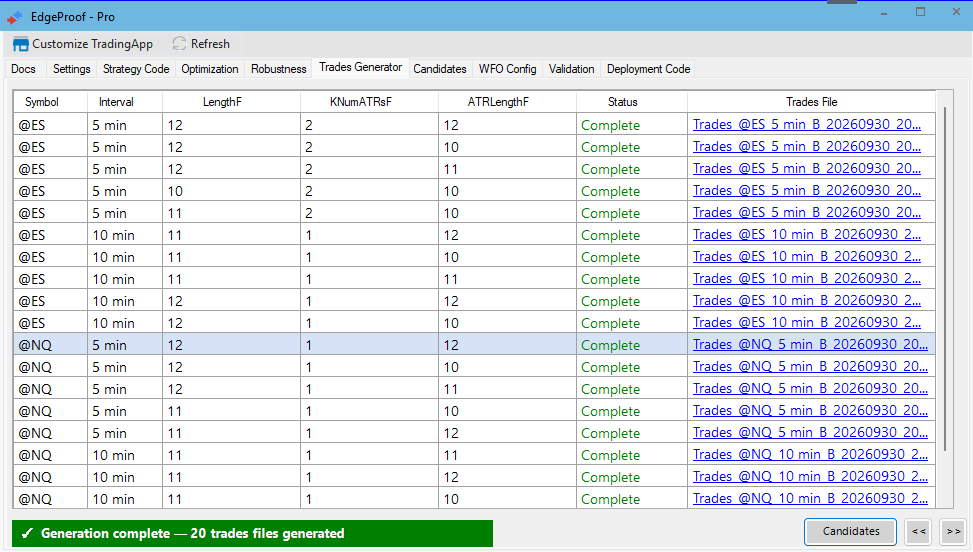
Task: Open the Docs tab
Action: (24, 69)
